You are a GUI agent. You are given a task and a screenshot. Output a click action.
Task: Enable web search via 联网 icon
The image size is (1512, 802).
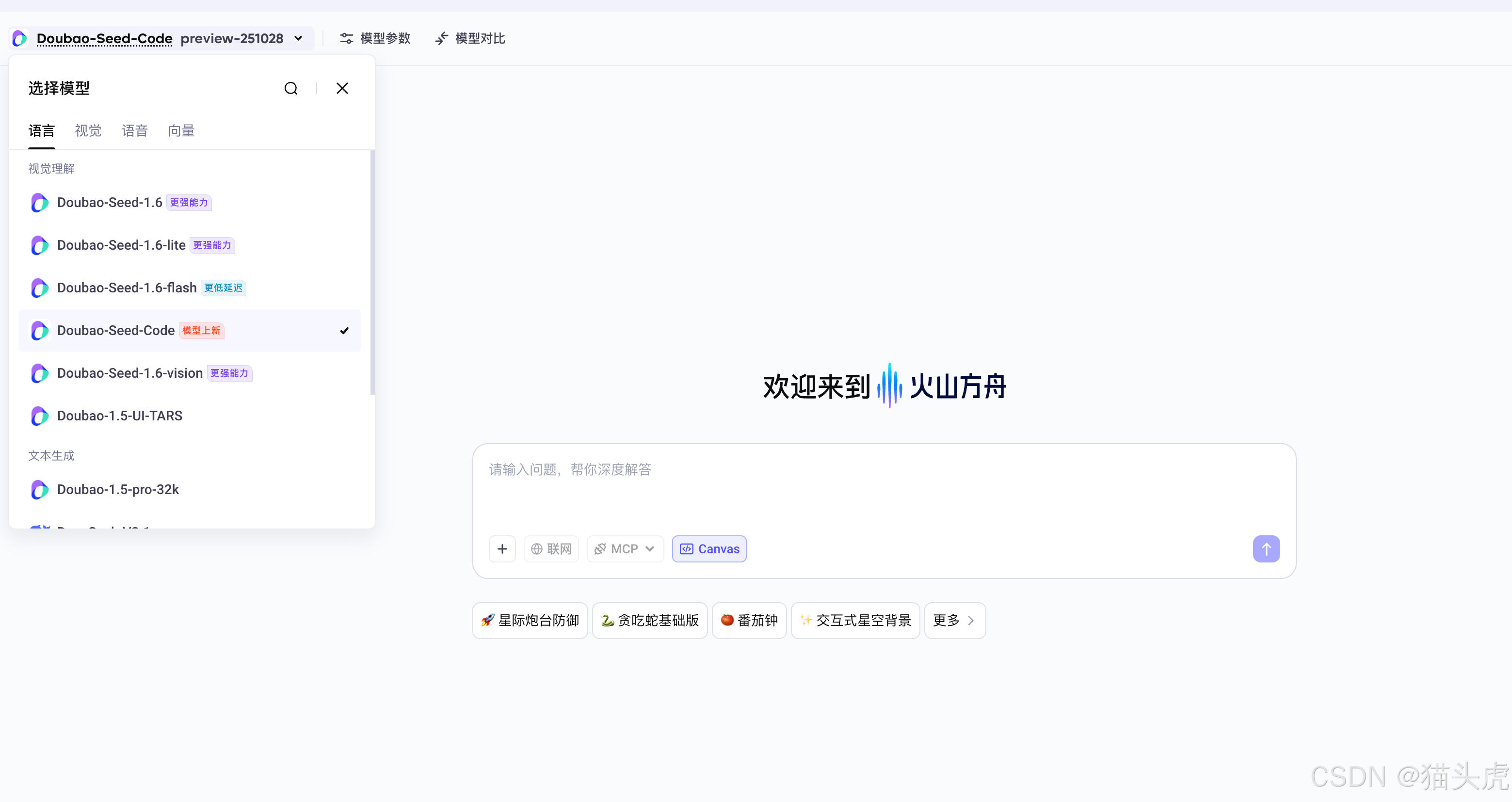(550, 548)
